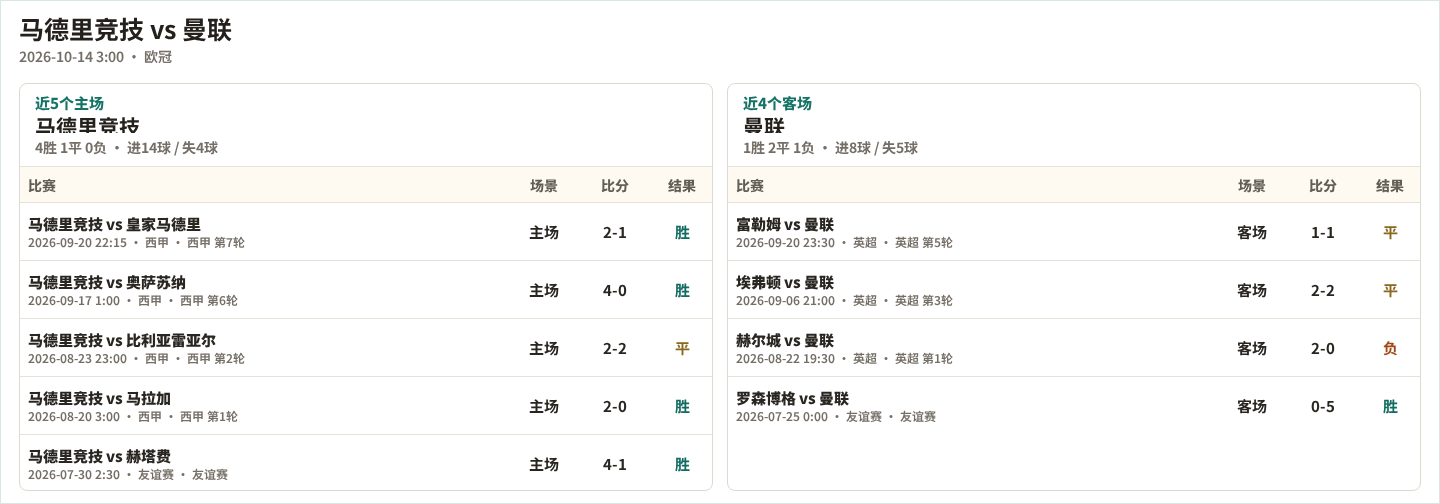Click 结果 header in 马德里竞技 table

tap(682, 185)
